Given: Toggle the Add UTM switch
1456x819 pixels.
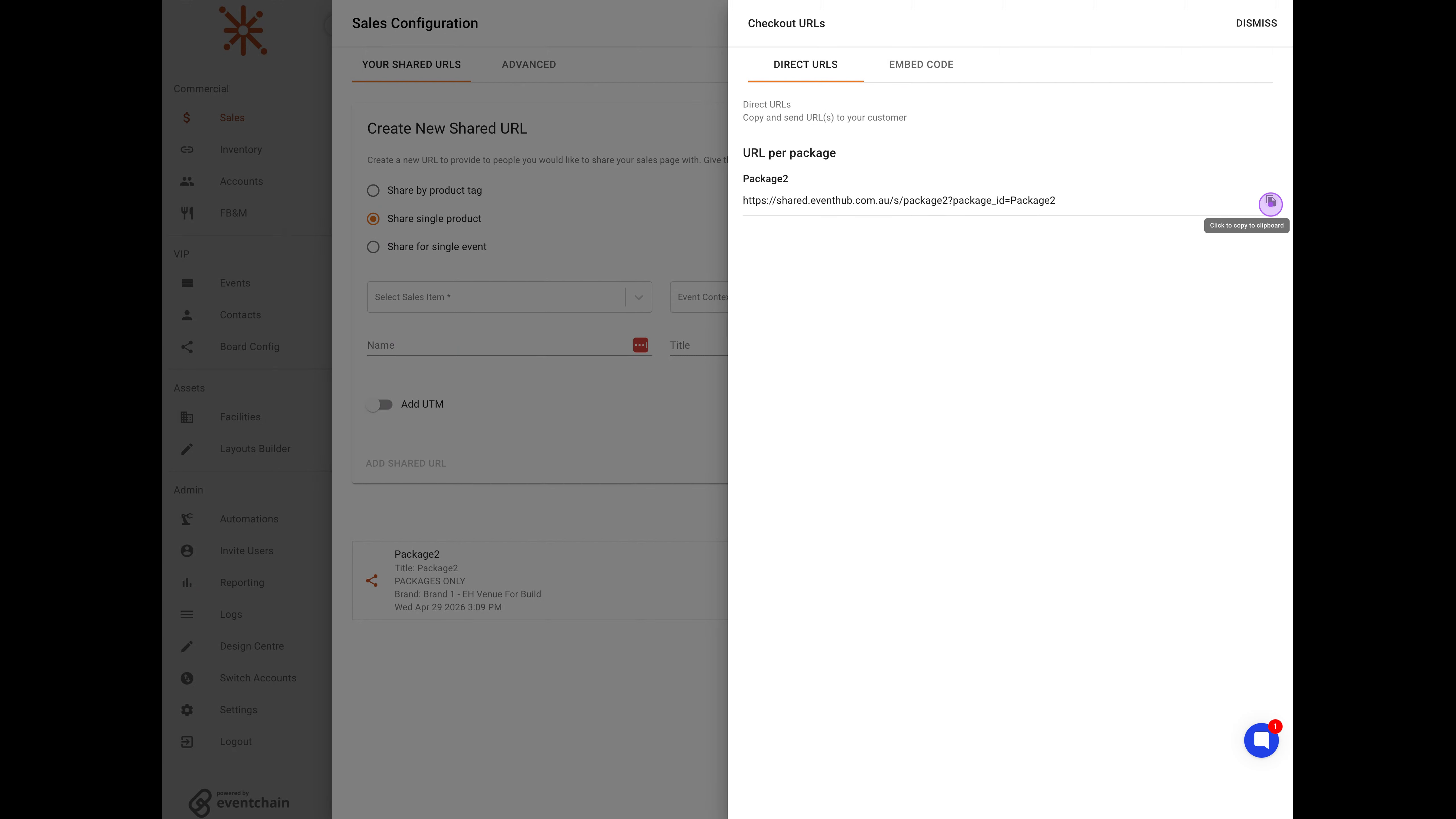Looking at the screenshot, I should [379, 405].
